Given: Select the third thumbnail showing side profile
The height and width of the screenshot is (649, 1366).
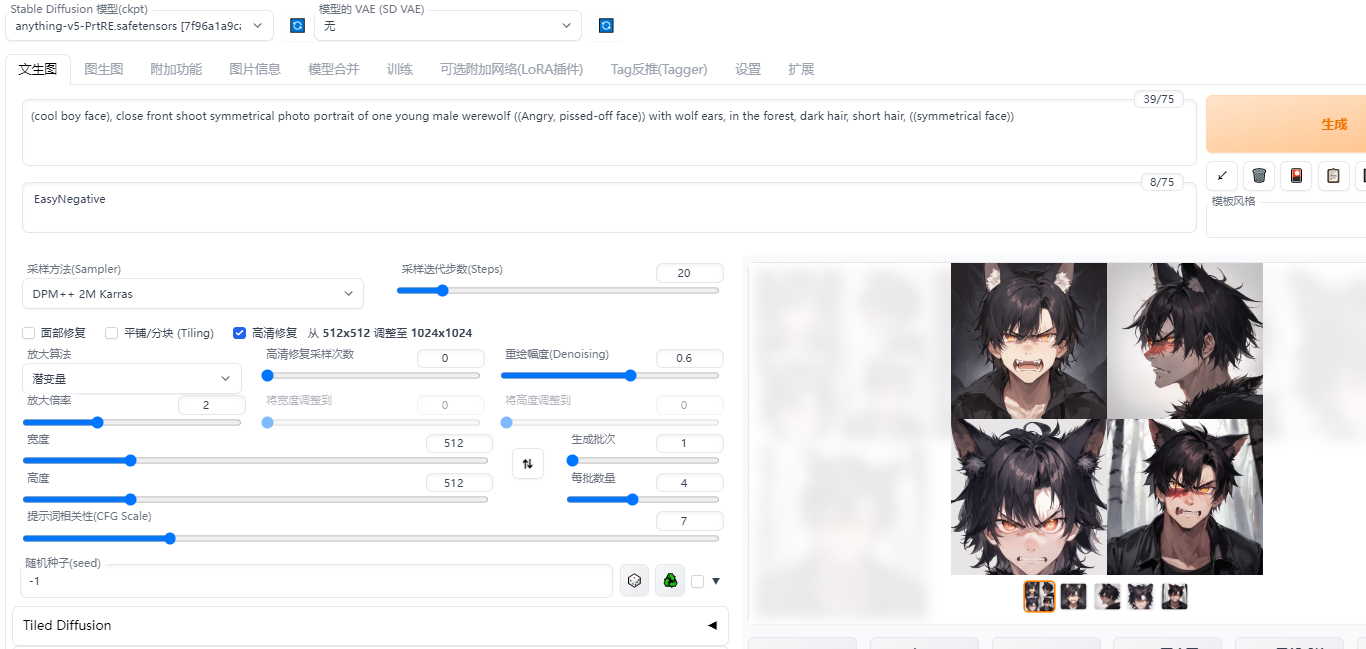Looking at the screenshot, I should pyautogui.click(x=1107, y=597).
